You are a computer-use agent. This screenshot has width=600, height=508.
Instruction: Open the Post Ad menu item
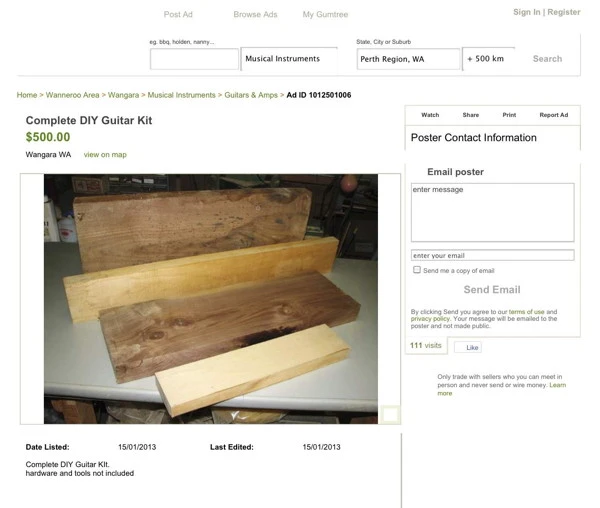coord(178,15)
